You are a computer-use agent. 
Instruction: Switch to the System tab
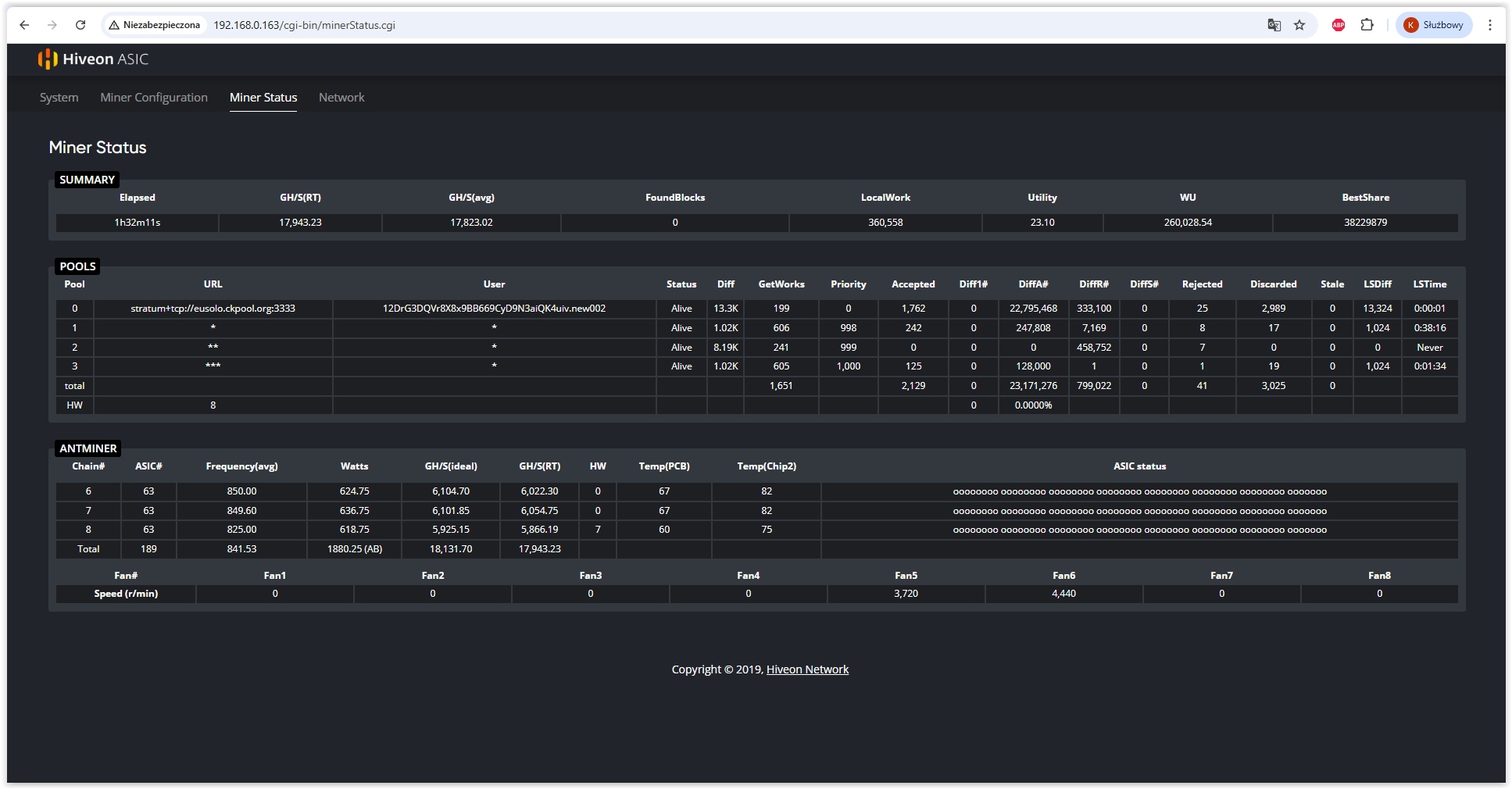[x=59, y=98]
